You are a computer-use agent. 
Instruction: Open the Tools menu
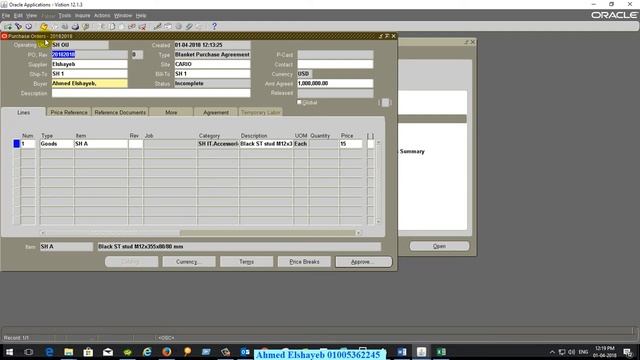point(64,16)
